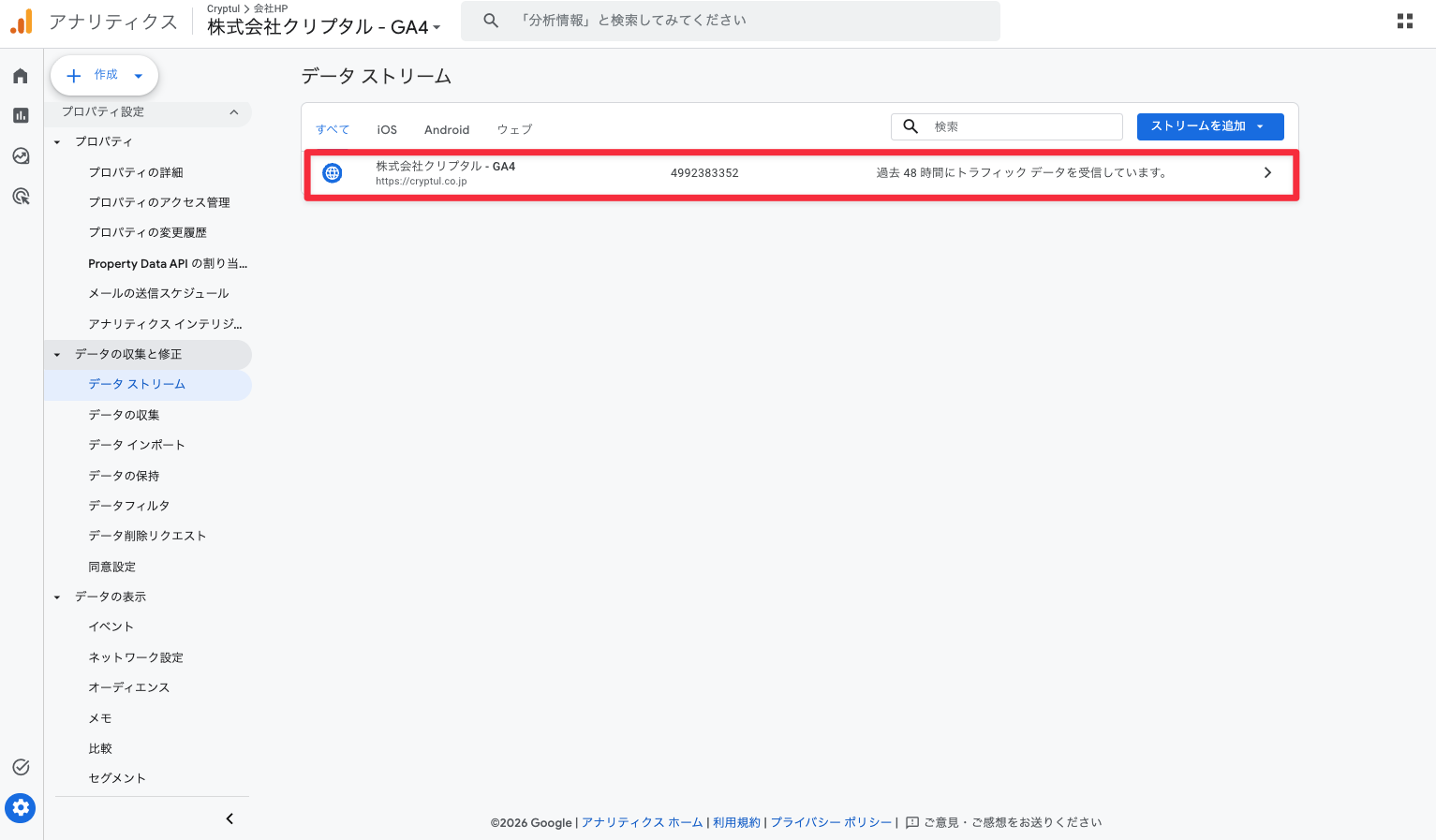The width and height of the screenshot is (1436, 840).
Task: Open メールの送信スケジュール
Action: coord(158,293)
